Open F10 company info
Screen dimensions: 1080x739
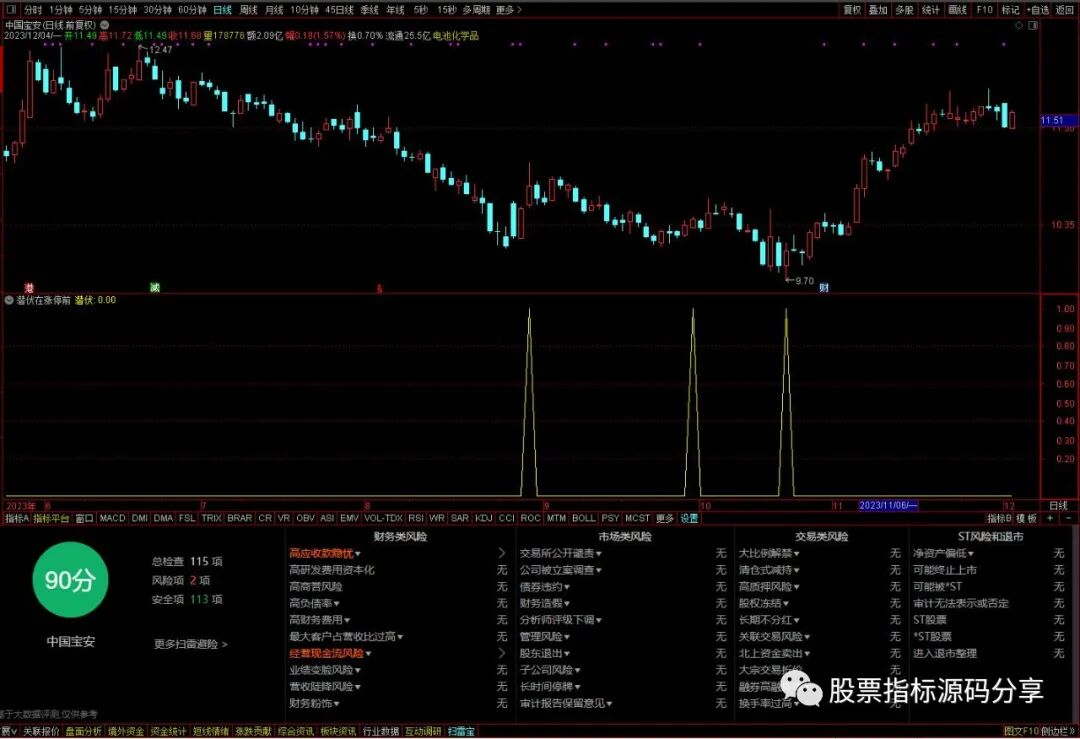(984, 10)
